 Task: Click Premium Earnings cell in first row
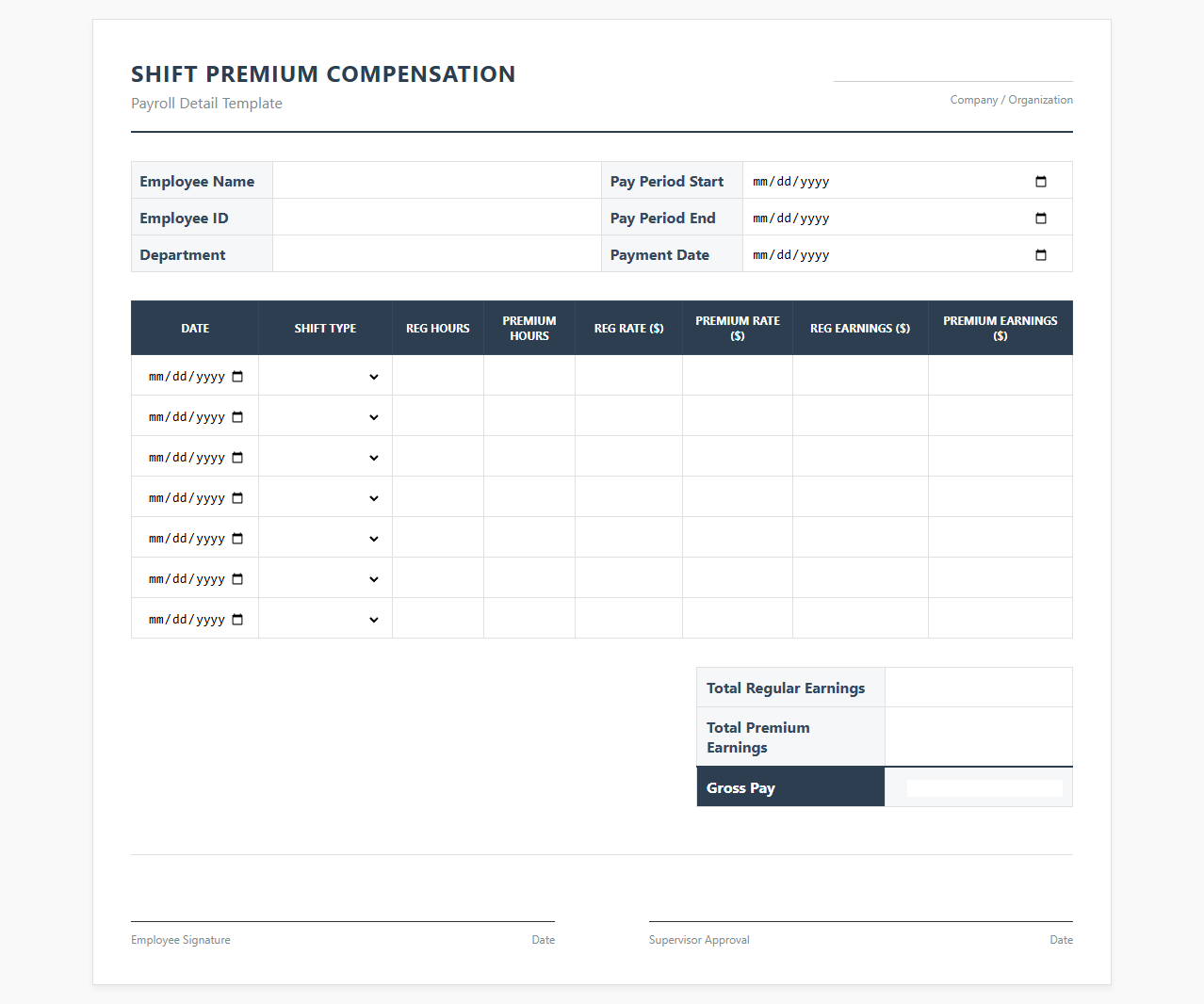[1001, 376]
